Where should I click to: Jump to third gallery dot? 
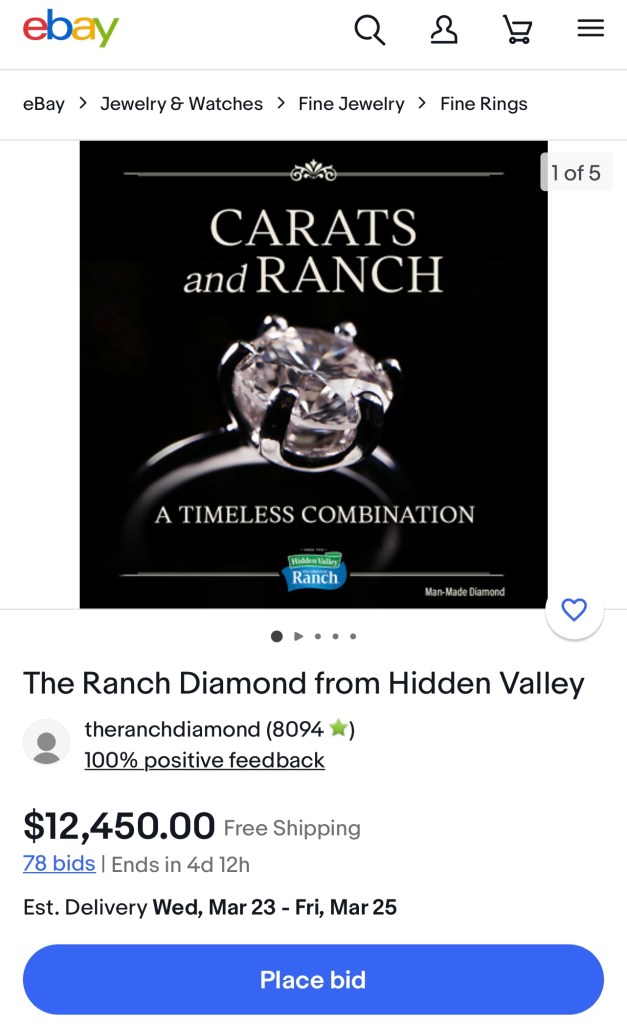pos(317,636)
